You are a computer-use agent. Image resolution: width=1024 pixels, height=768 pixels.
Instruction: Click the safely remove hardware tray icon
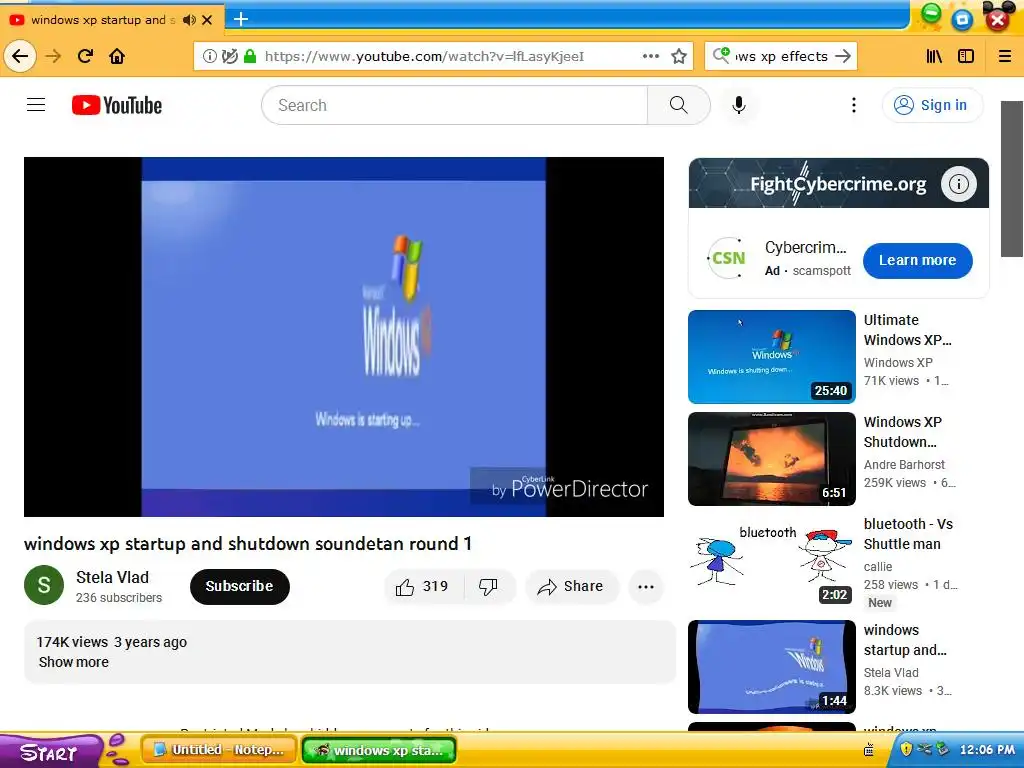(942, 748)
